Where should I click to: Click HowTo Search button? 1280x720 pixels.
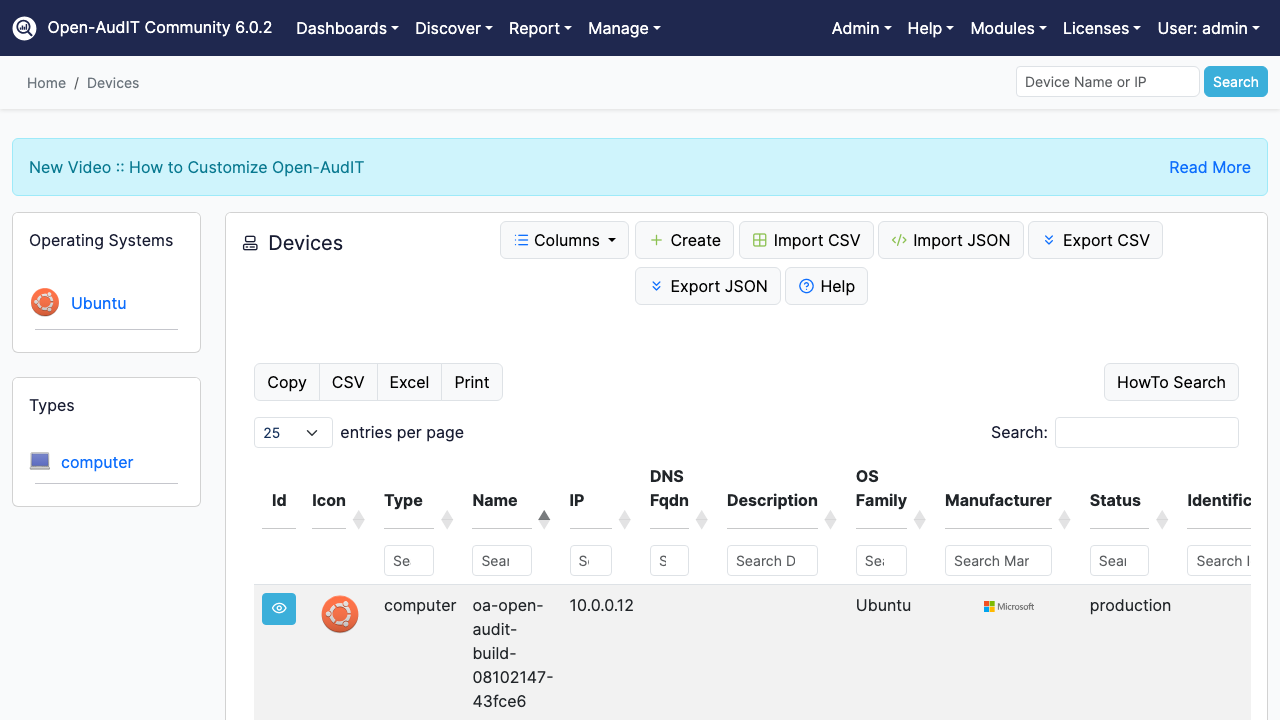(x=1171, y=382)
